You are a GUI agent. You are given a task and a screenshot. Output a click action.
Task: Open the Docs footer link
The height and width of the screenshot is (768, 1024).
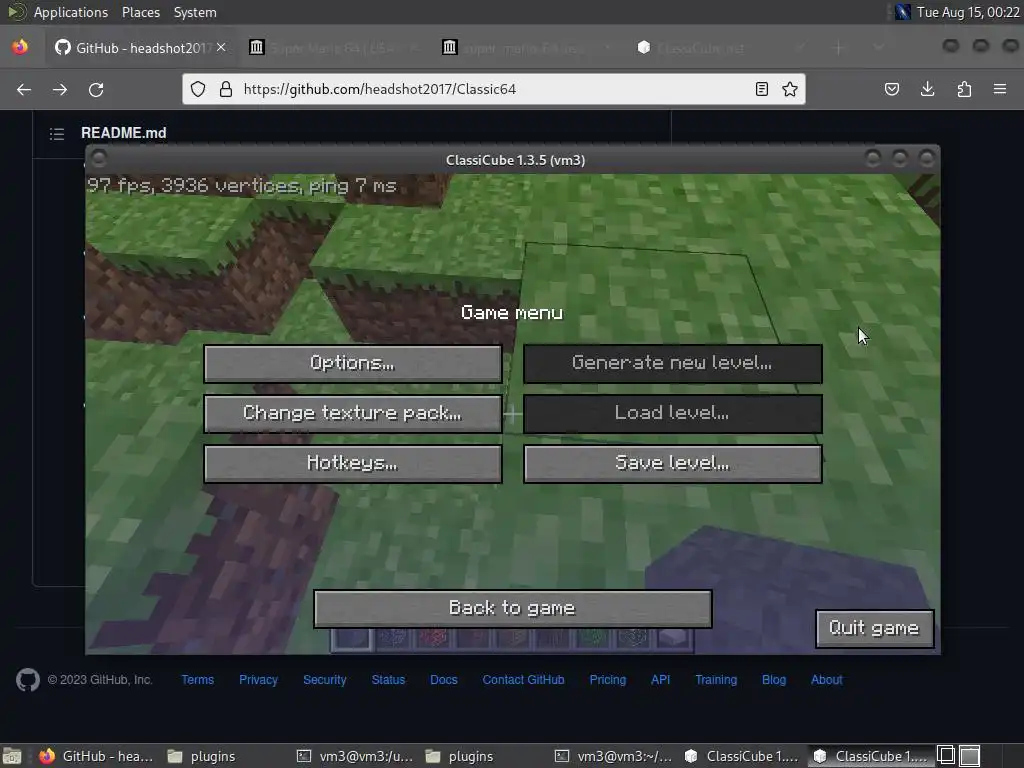(443, 680)
